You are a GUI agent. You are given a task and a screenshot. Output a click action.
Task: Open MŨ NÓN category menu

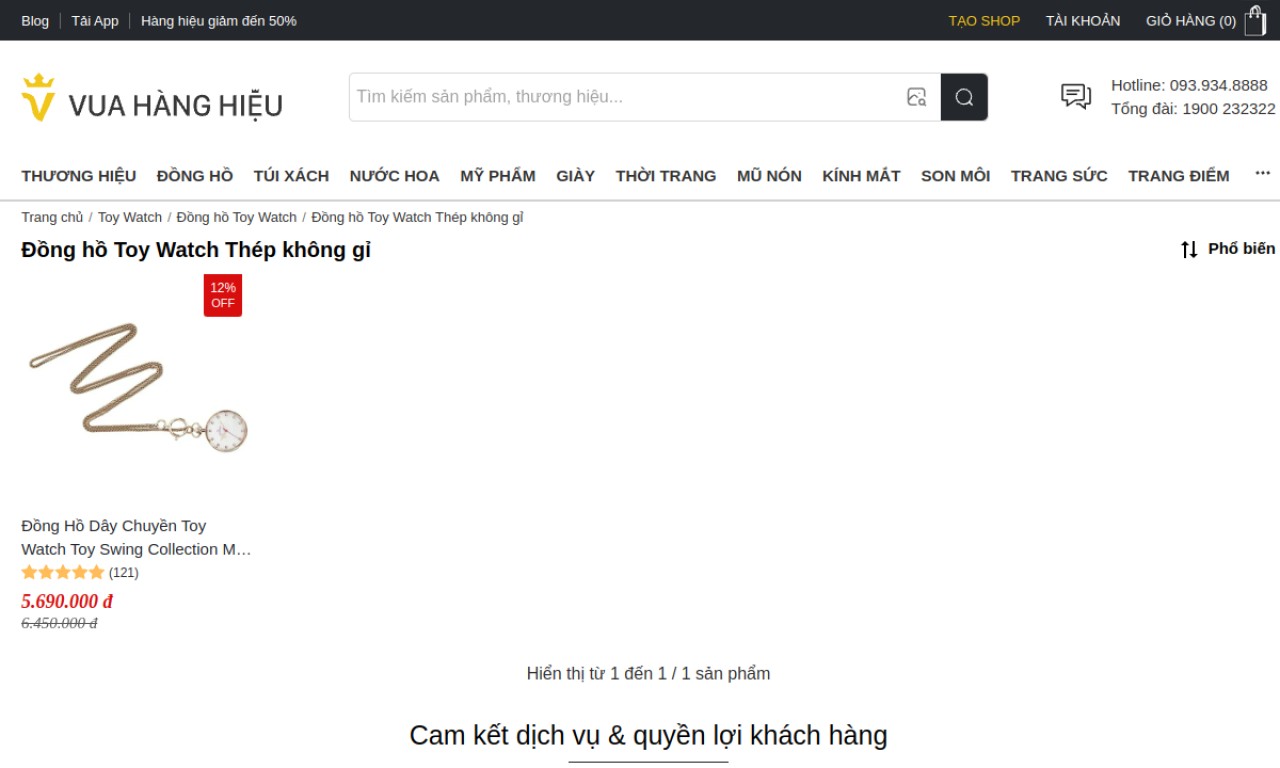[769, 176]
